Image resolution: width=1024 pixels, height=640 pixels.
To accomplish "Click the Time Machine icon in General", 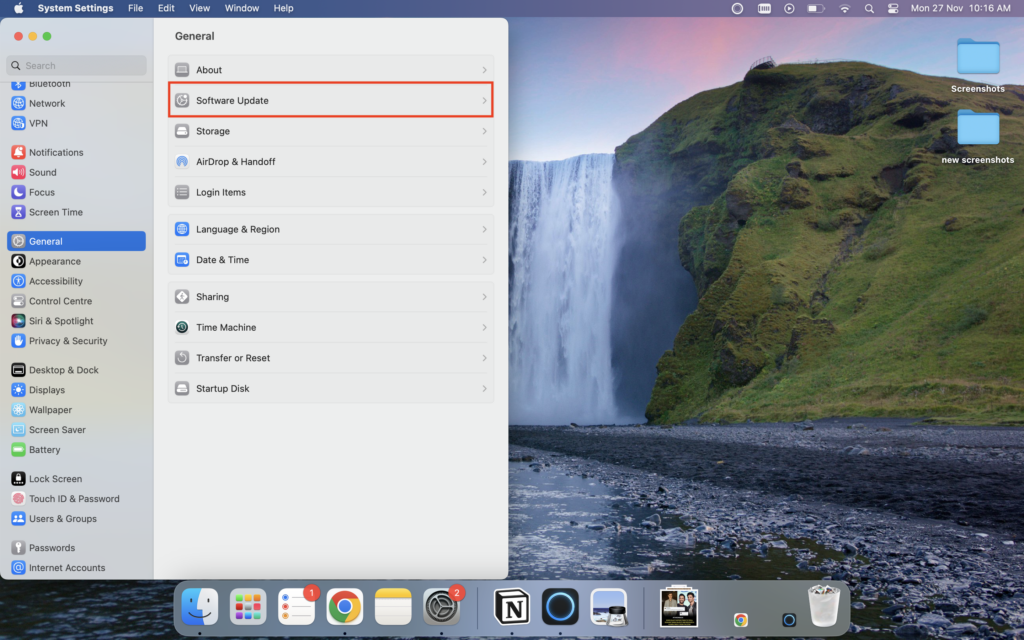I will pos(182,327).
